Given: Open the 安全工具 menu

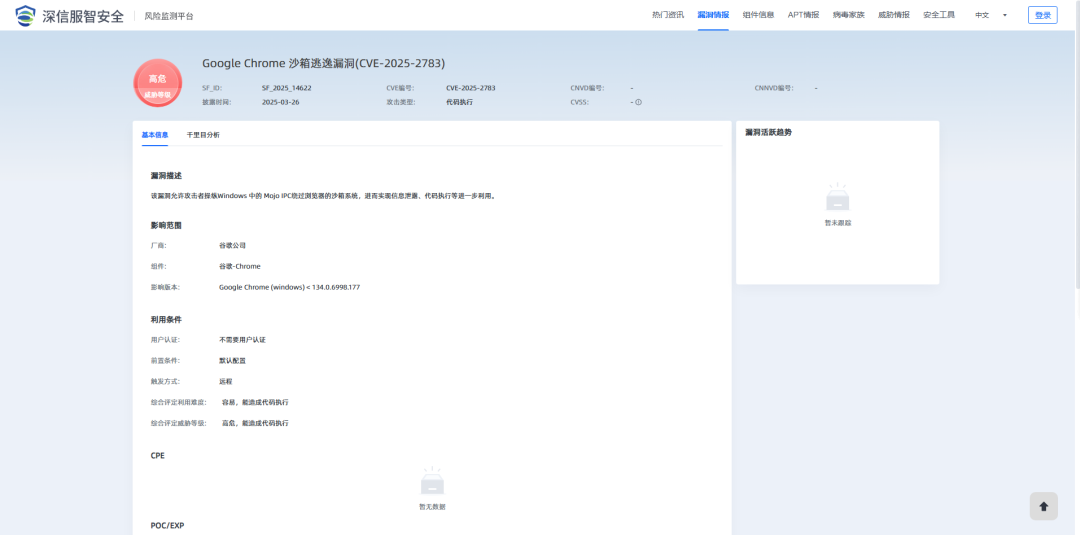Looking at the screenshot, I should (x=939, y=14).
